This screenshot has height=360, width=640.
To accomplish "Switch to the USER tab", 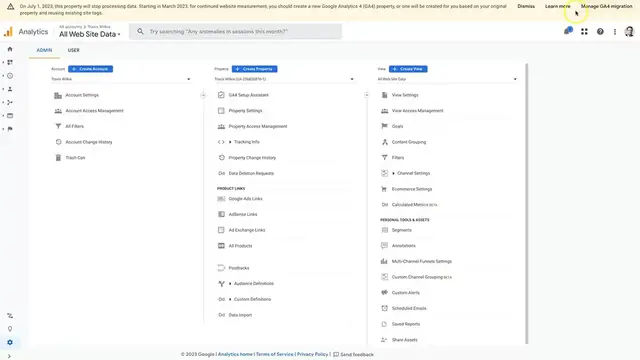I will tap(73, 50).
